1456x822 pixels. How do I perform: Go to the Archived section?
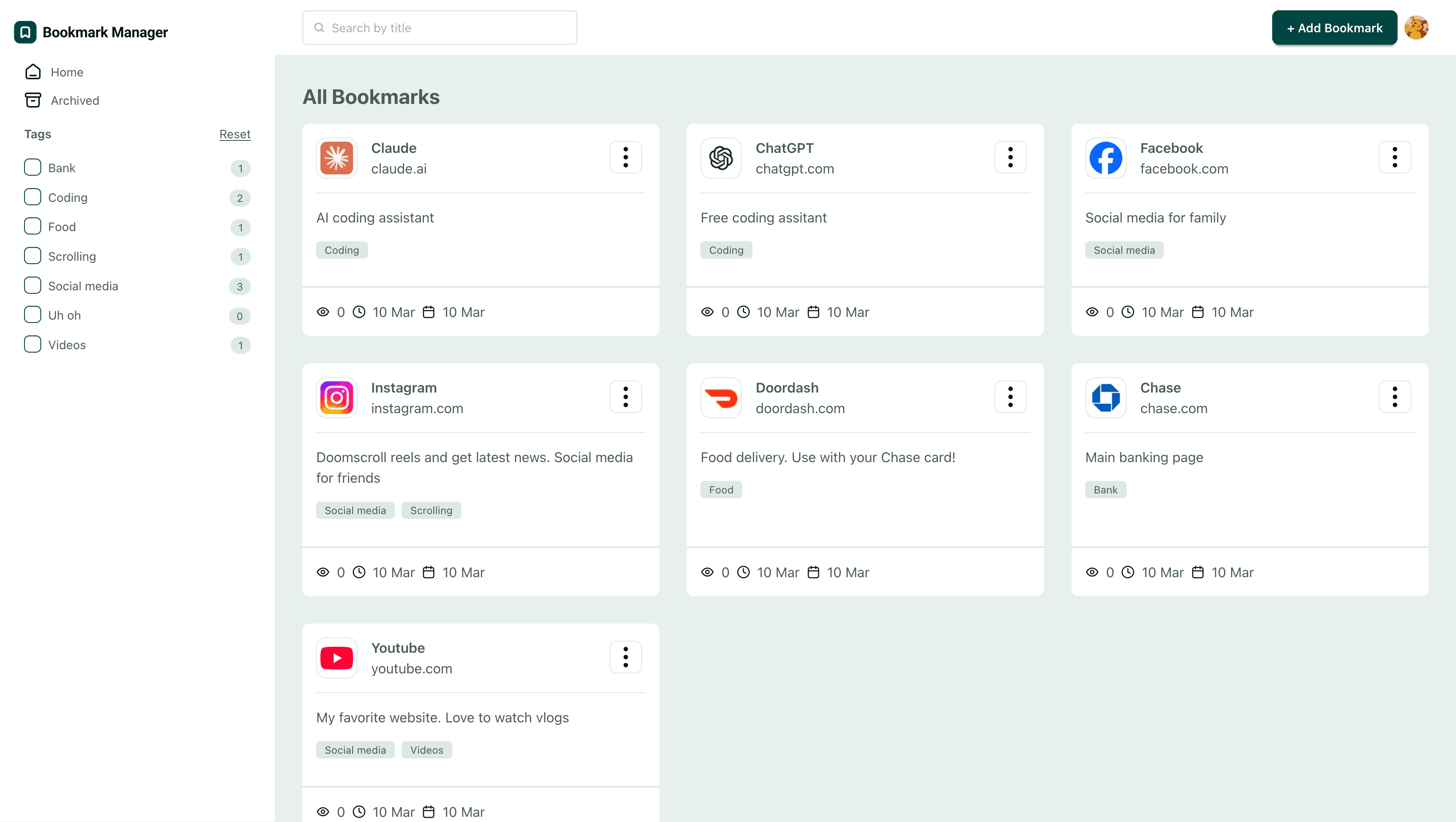pos(74,100)
